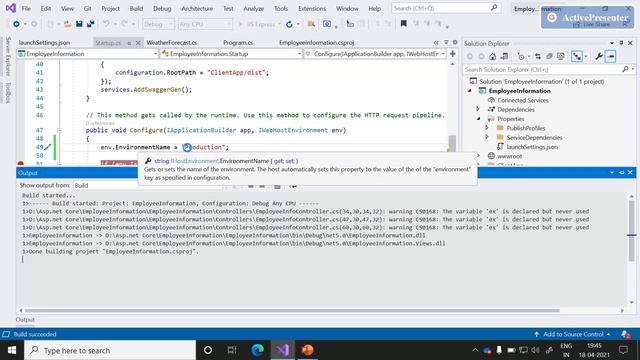Image resolution: width=640 pixels, height=360 pixels.
Task: Open the Configure member navigation dropdown
Action: (x=375, y=53)
